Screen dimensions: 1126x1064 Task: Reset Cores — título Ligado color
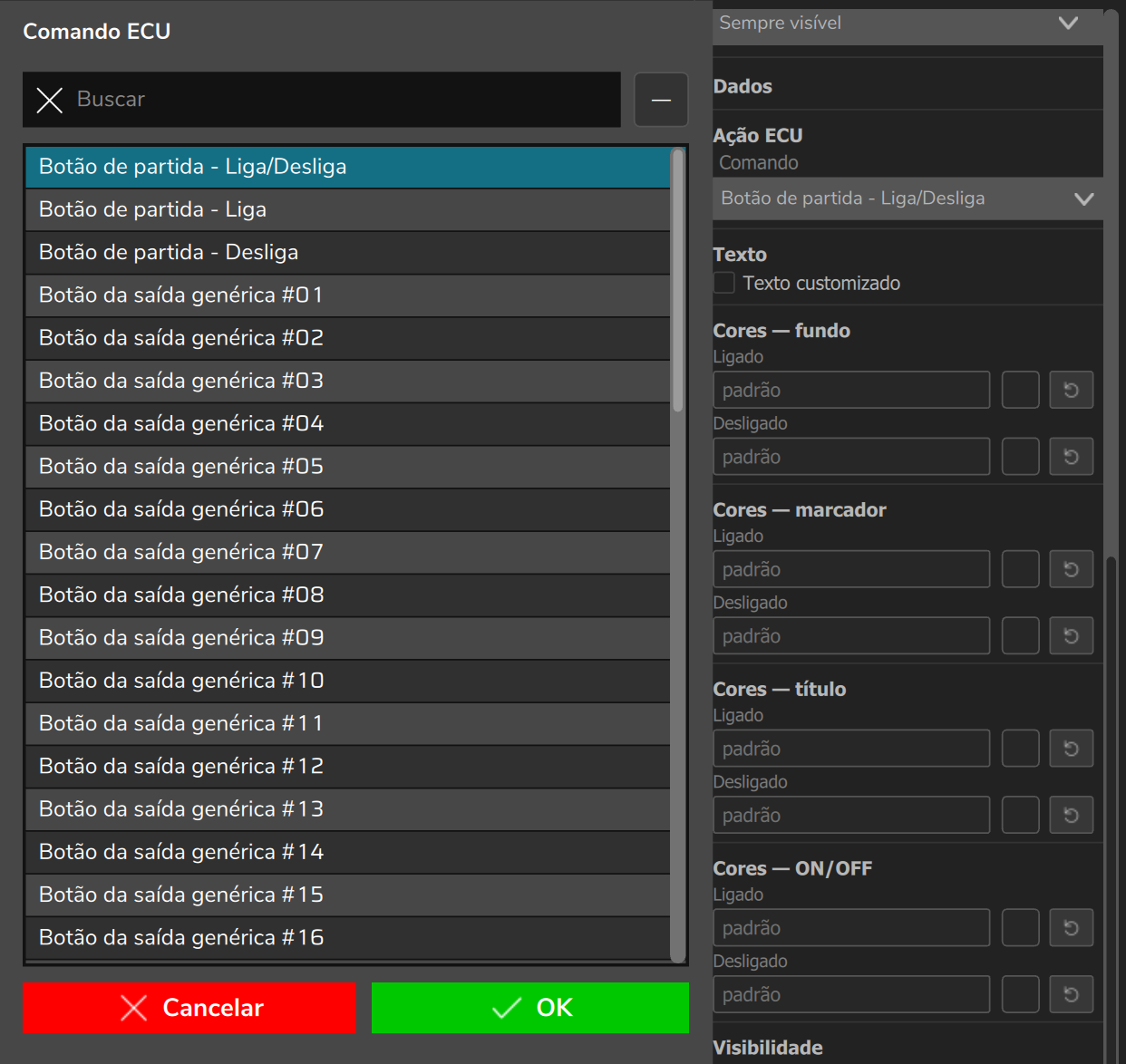point(1071,749)
